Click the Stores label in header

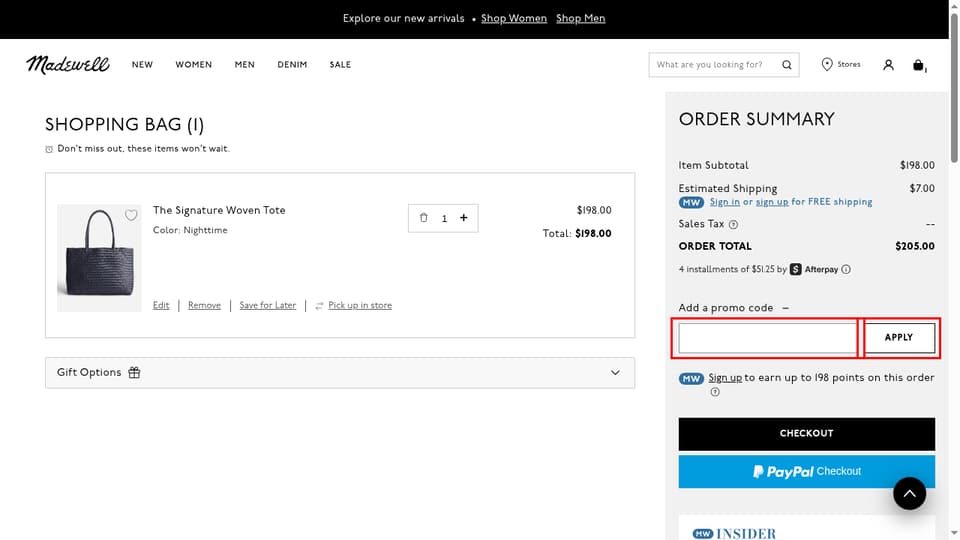849,64
